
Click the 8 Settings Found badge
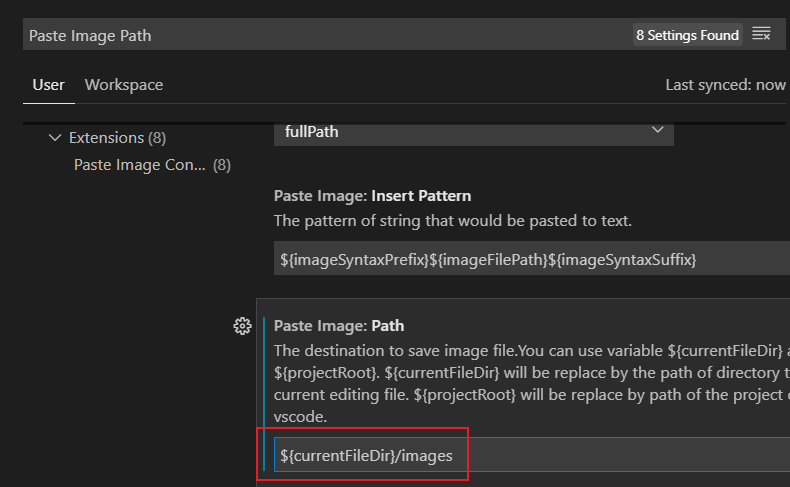pos(687,35)
